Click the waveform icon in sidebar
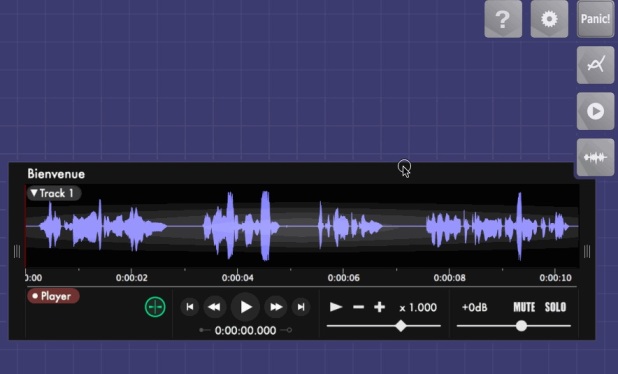Viewport: 618px width, 374px height. (595, 158)
